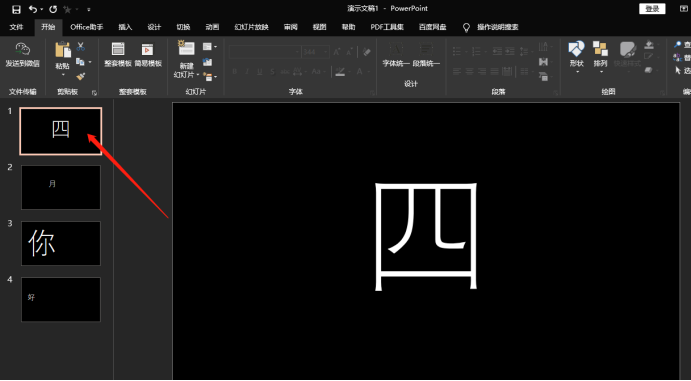This screenshot has width=691, height=381.
Task: Select the Format Painter brush icon
Action: (81, 77)
